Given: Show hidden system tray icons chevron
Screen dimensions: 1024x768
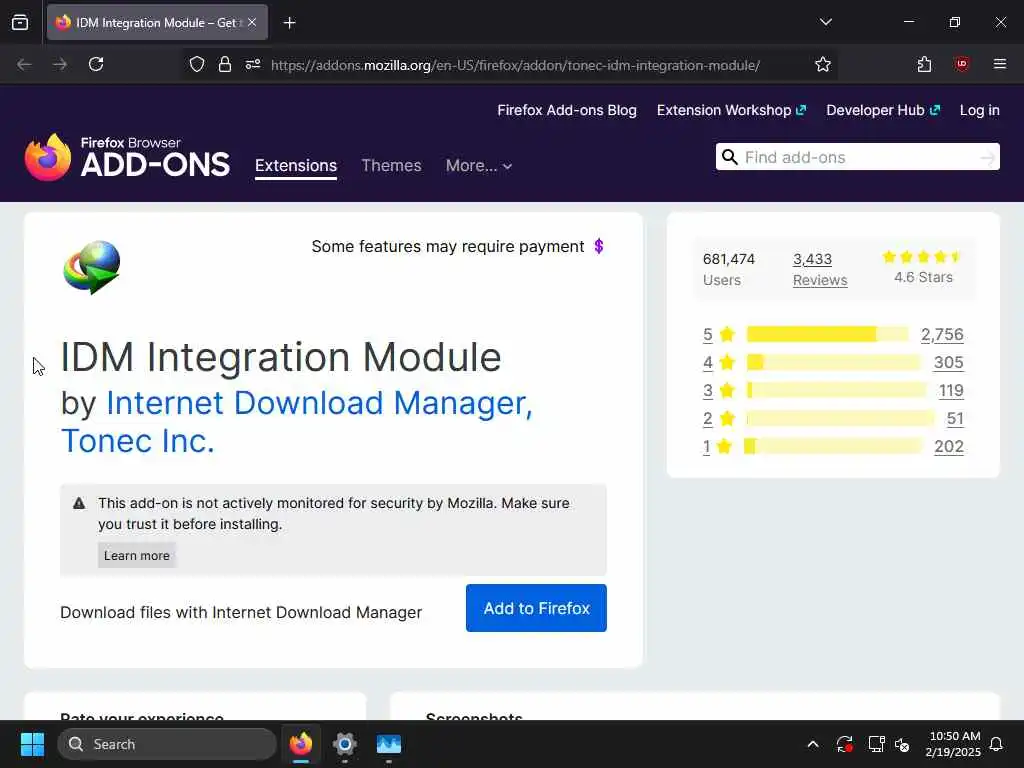Looking at the screenshot, I should pyautogui.click(x=813, y=744).
